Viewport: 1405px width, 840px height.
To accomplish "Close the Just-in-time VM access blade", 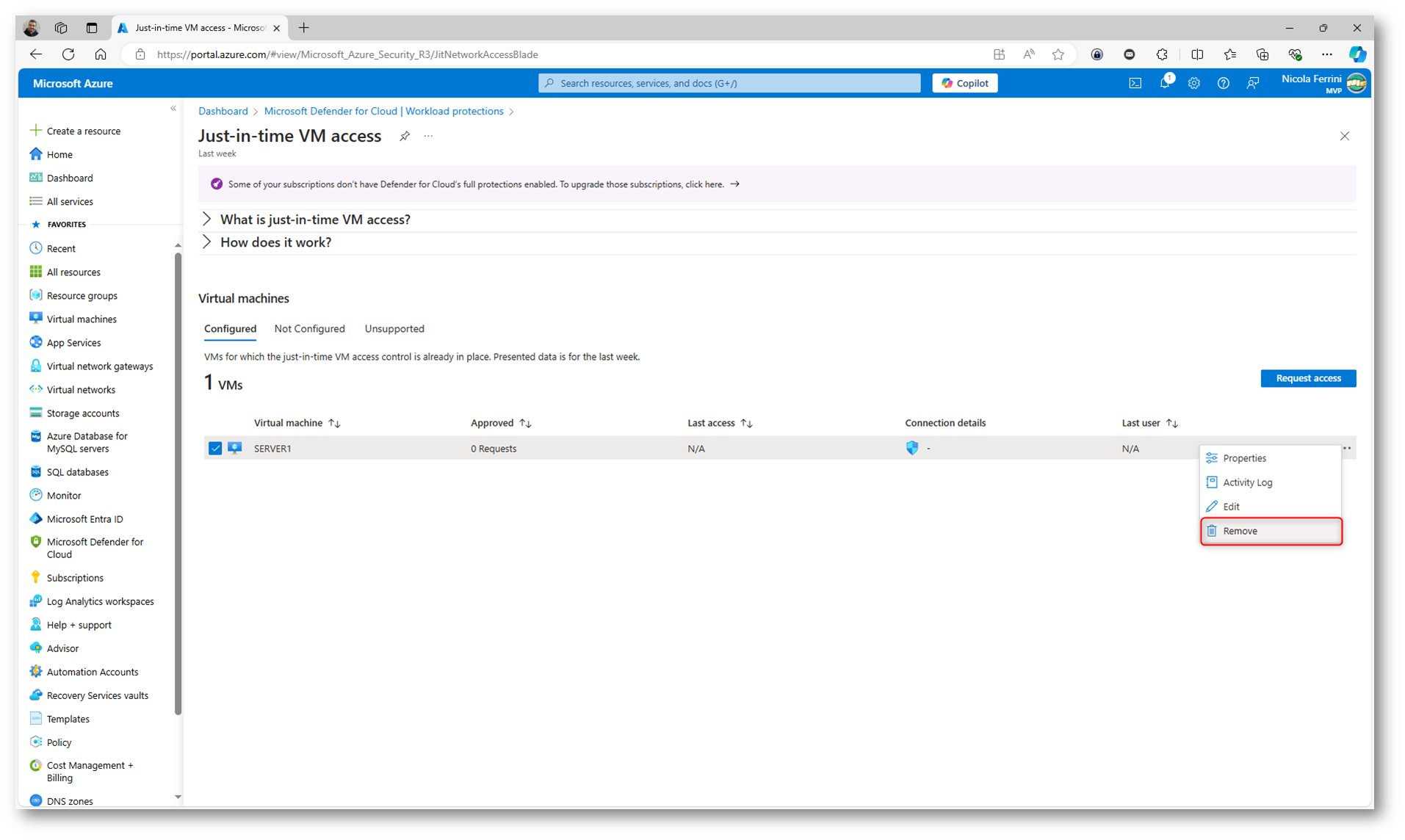I will point(1344,136).
